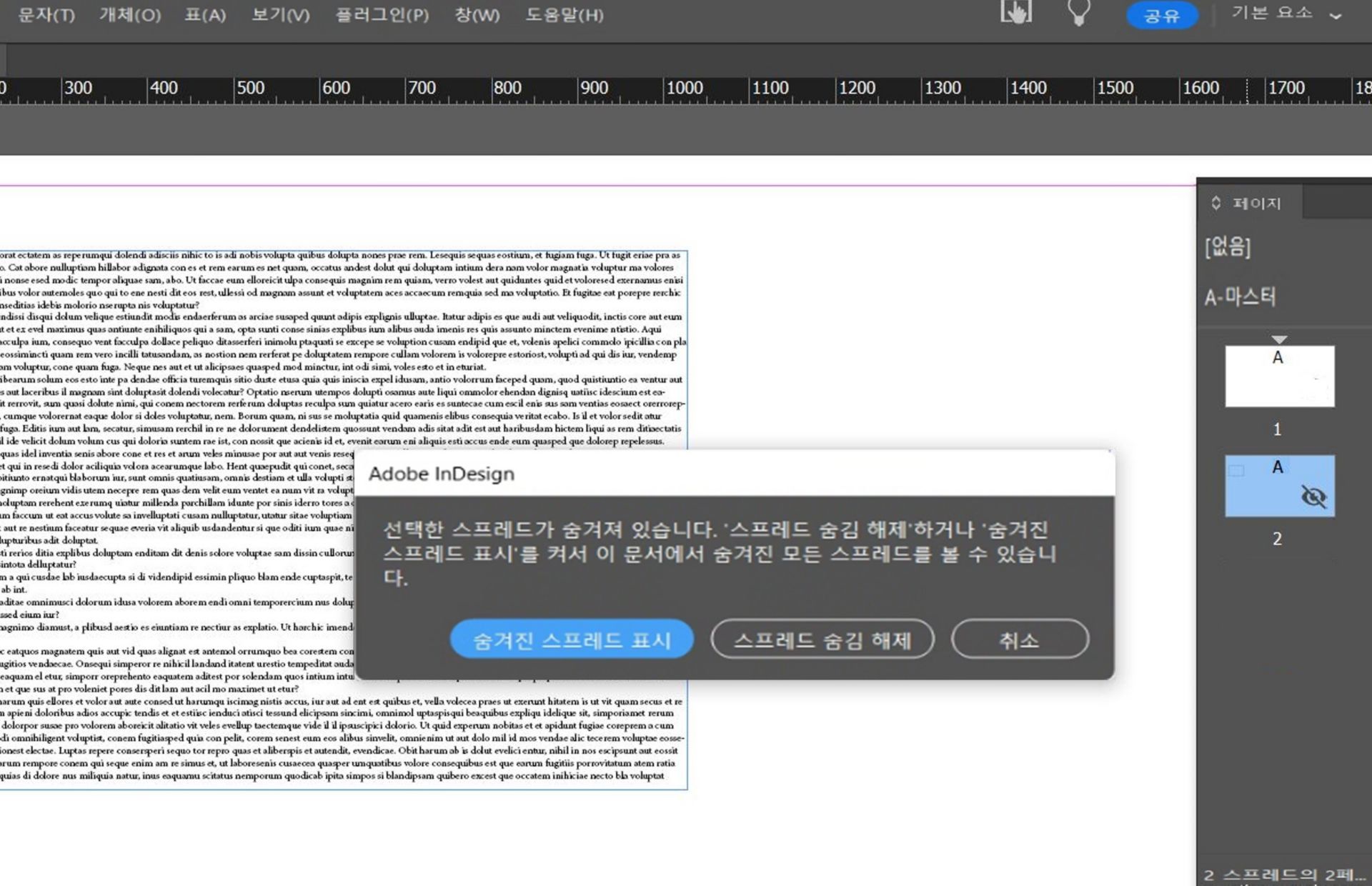The width and height of the screenshot is (1372, 886).
Task: Click the blue 공유 share button
Action: point(1162,14)
